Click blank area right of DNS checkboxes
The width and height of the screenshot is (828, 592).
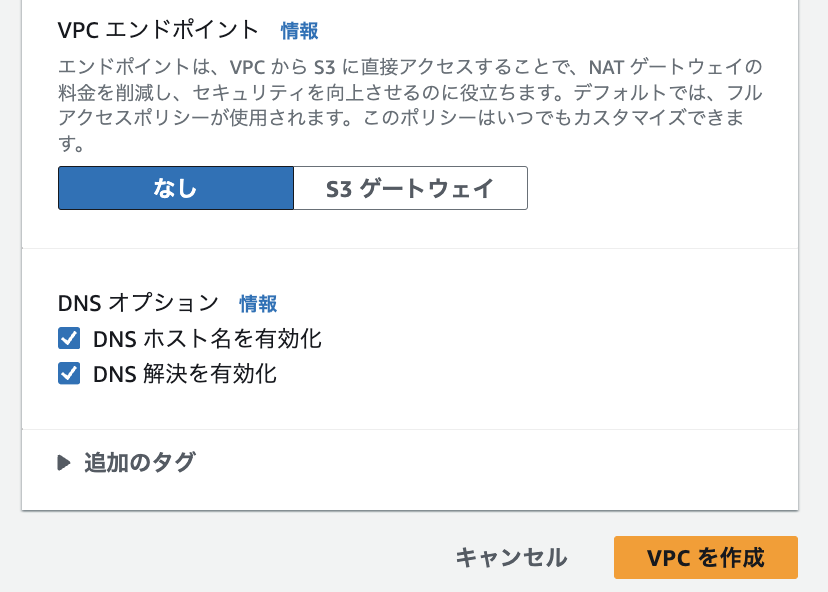coord(560,356)
